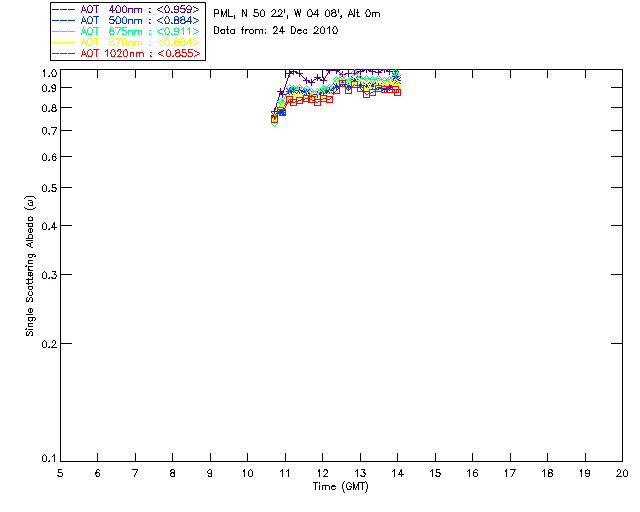
Task: Click the x-axis label 8
Action: [173, 473]
